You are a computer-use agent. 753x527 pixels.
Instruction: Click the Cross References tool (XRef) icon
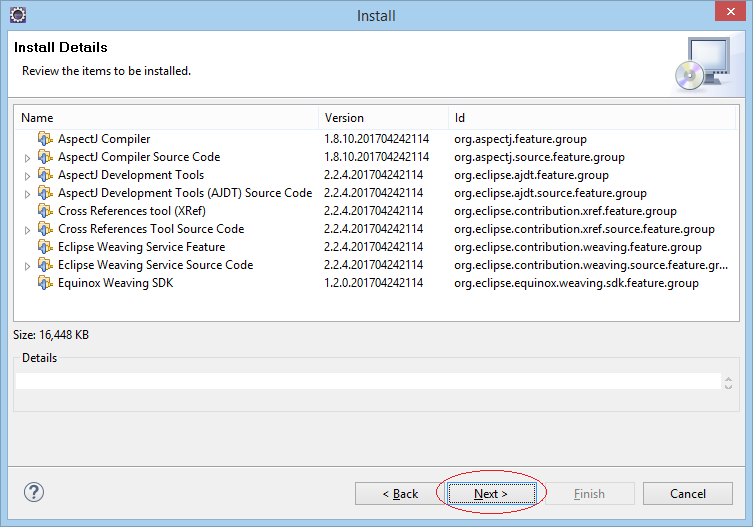pyautogui.click(x=45, y=211)
